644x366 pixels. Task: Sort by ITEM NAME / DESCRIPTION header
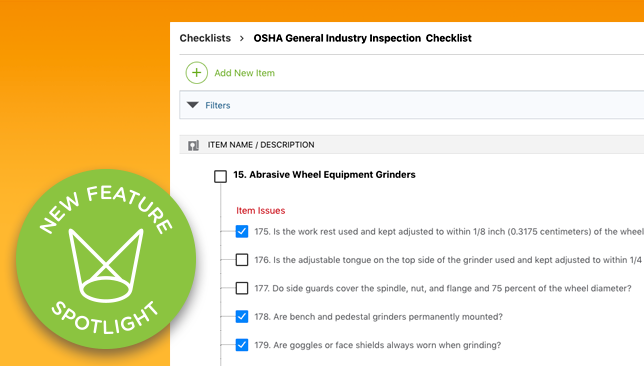pos(261,145)
